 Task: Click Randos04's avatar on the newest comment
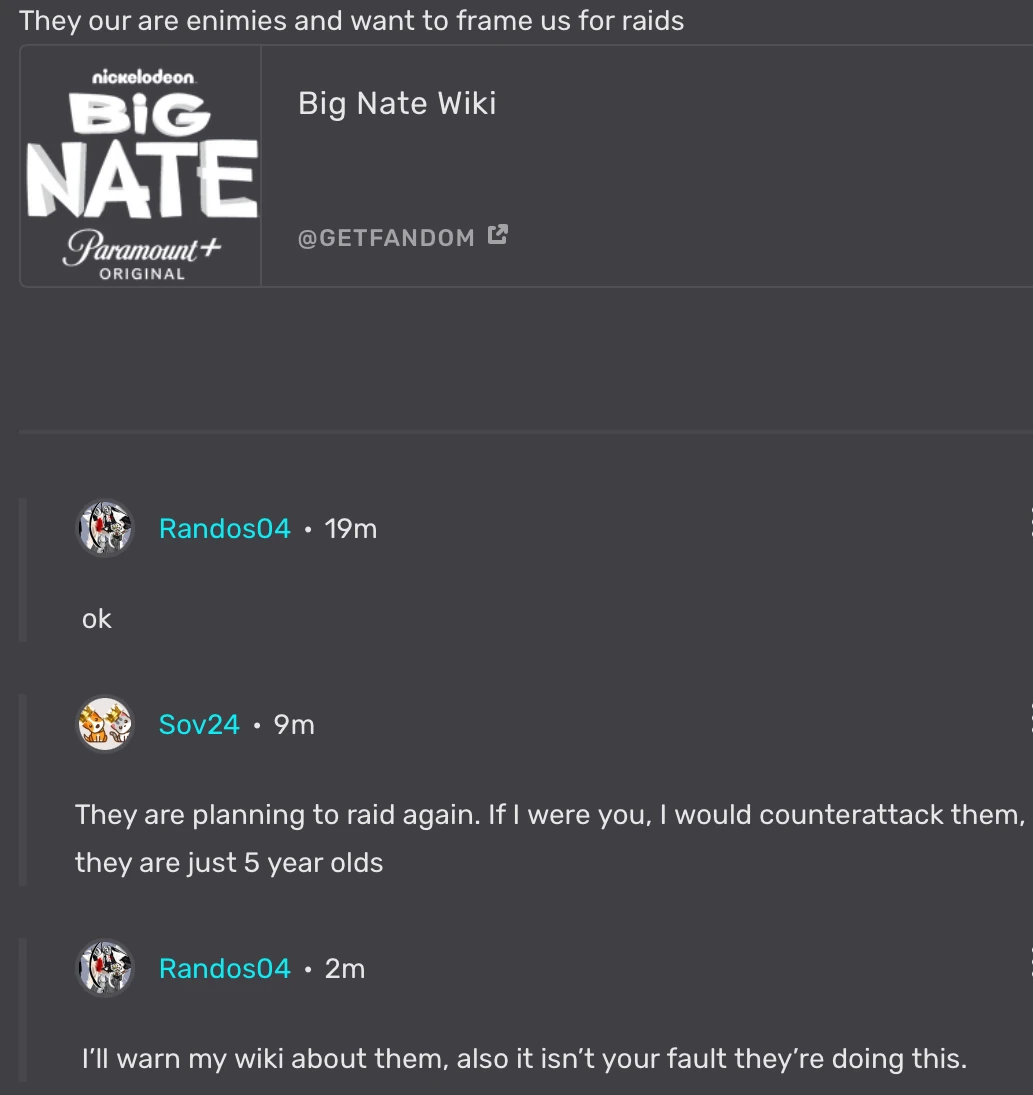[x=104, y=967]
